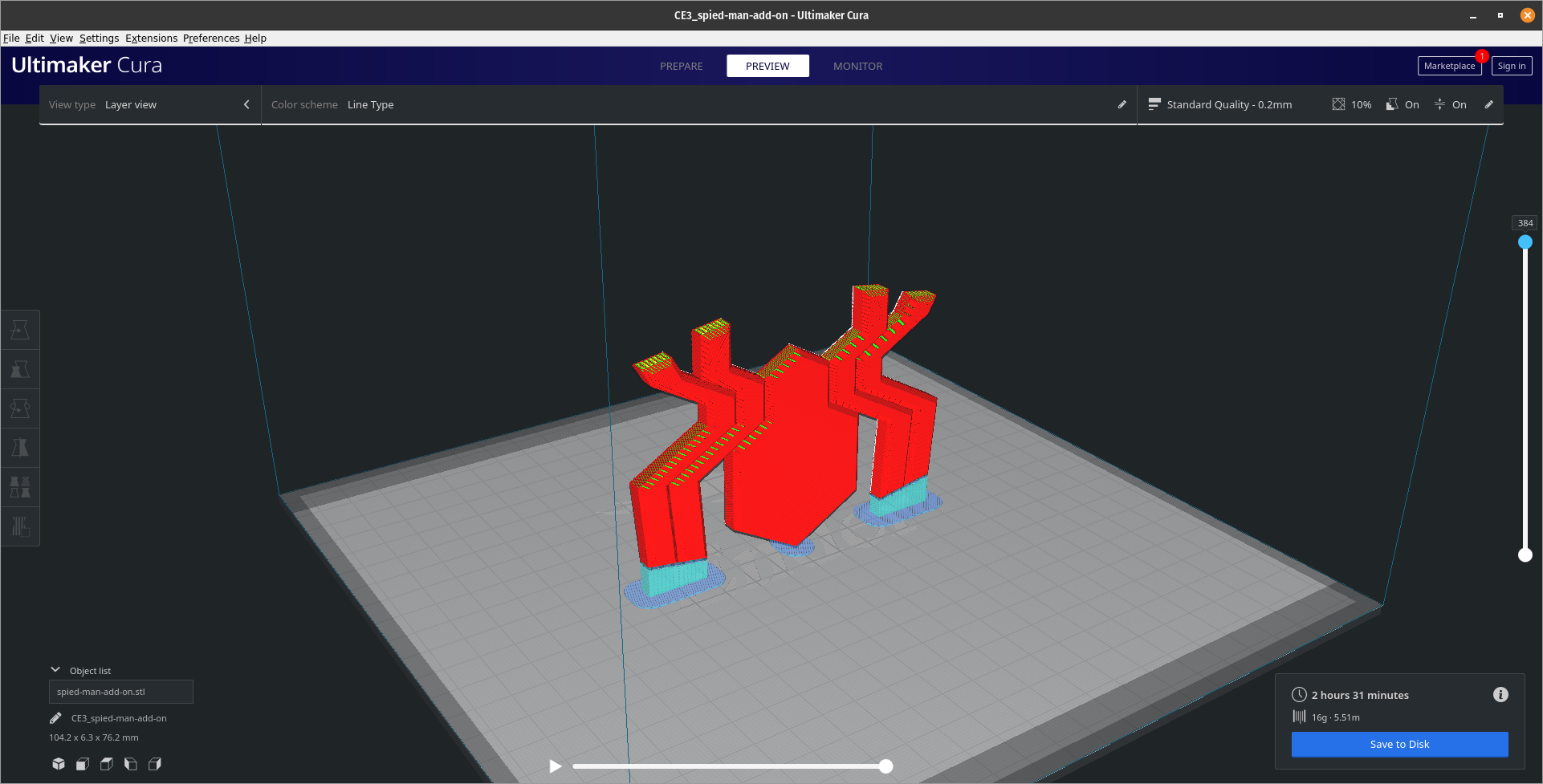Click the Sign in button
Screen dimensions: 1543x784
point(1512,66)
